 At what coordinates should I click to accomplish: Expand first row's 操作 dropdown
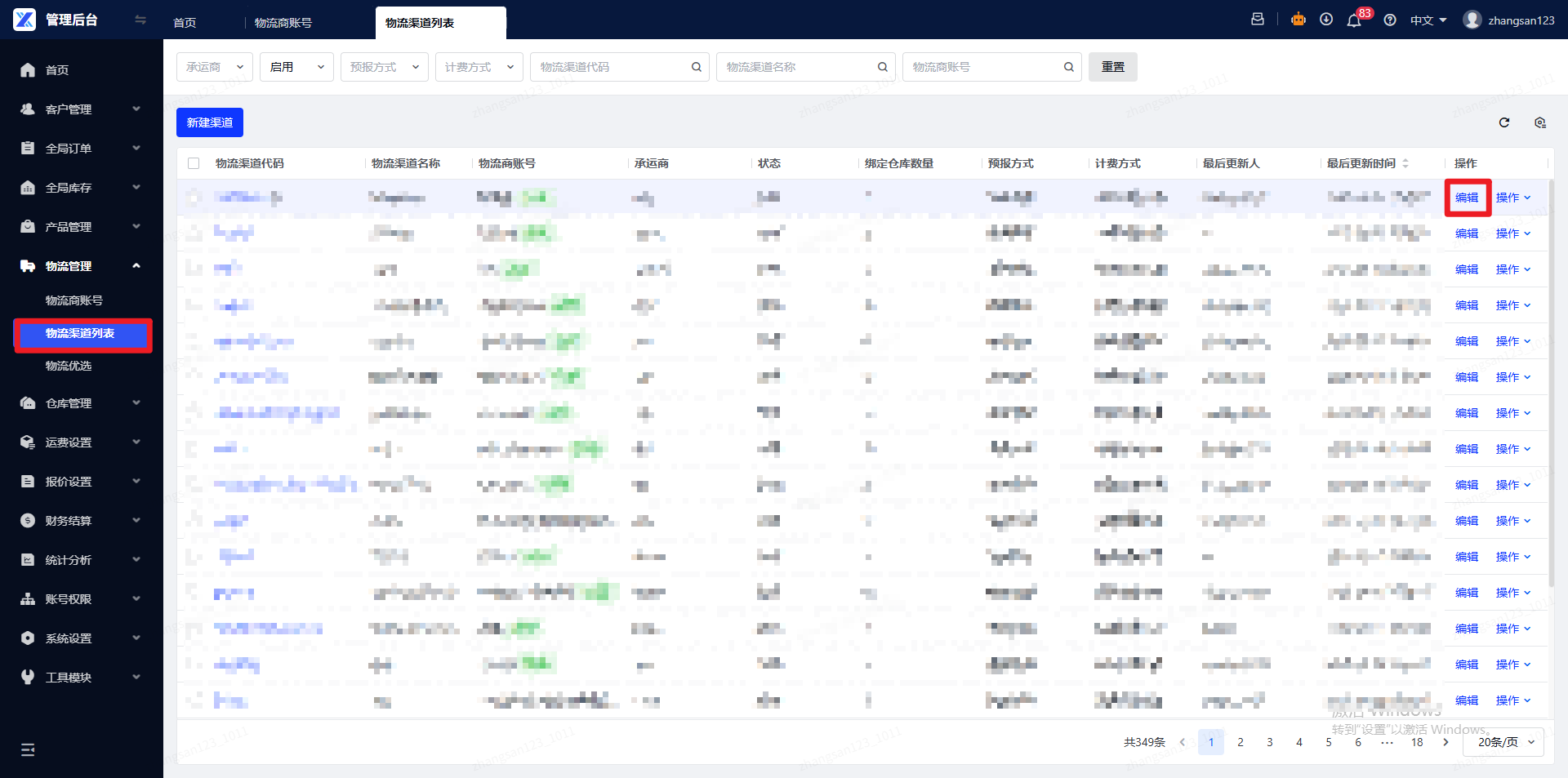tap(1513, 198)
